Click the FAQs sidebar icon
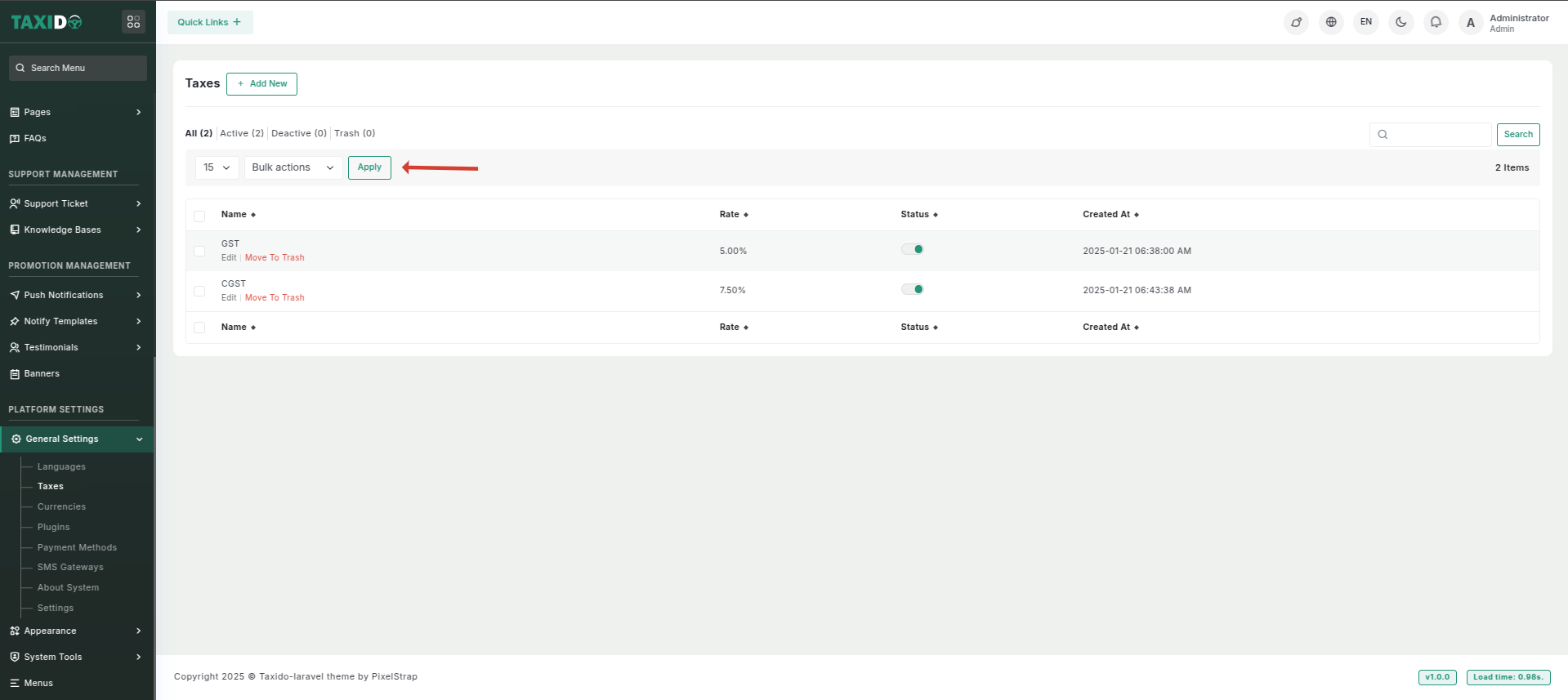Screen dimensions: 1568x700 (x=15, y=139)
